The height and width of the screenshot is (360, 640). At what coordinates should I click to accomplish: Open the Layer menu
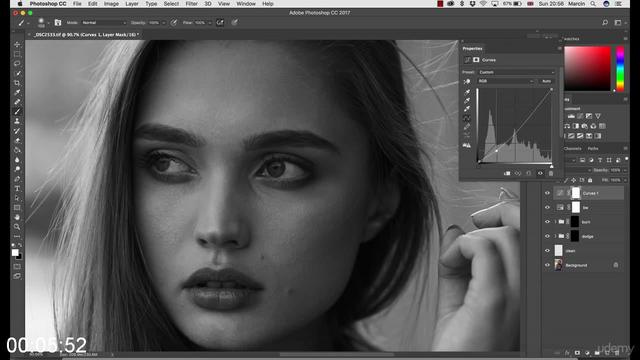click(131, 4)
